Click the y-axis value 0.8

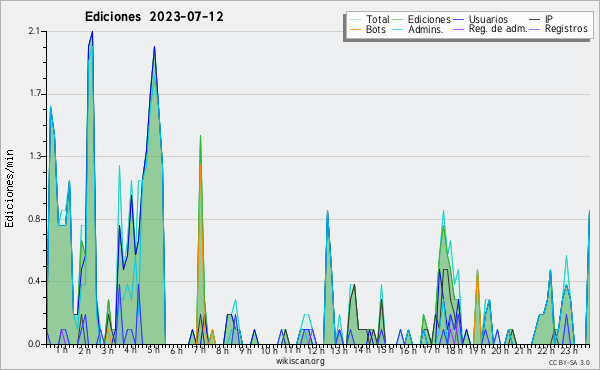coord(34,219)
